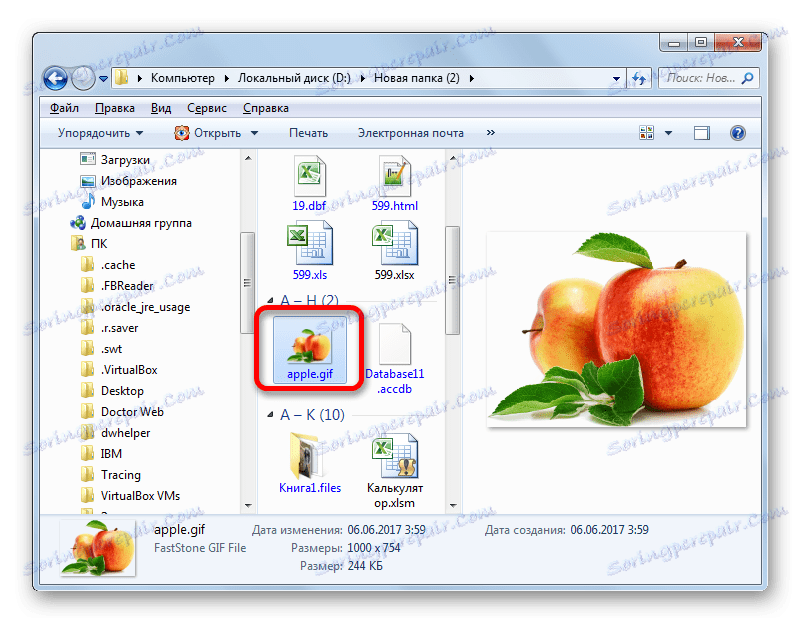Click Электронная почта button

[x=411, y=133]
